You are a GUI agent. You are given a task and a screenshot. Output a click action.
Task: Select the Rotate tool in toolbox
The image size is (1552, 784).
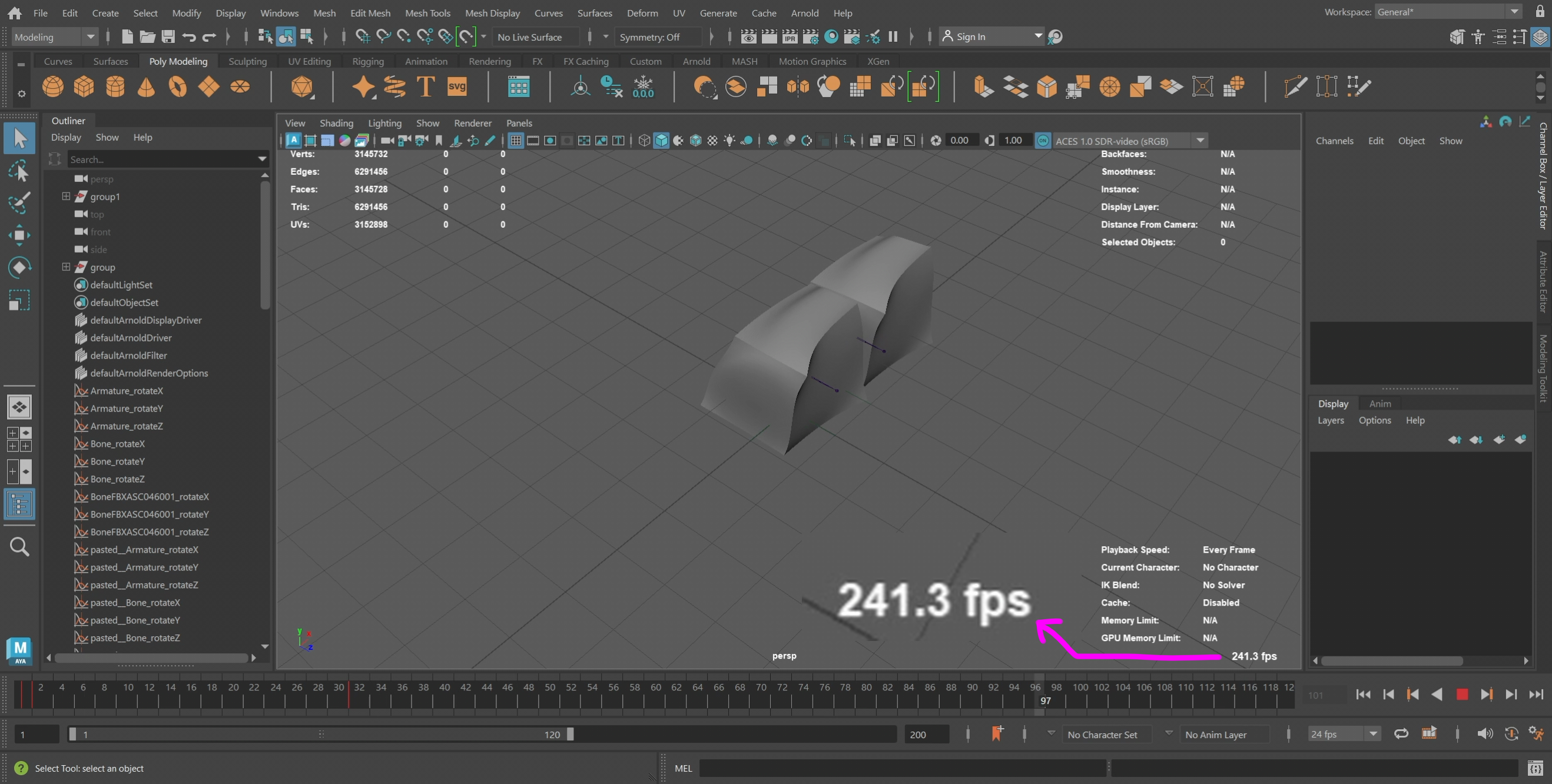tap(19, 268)
